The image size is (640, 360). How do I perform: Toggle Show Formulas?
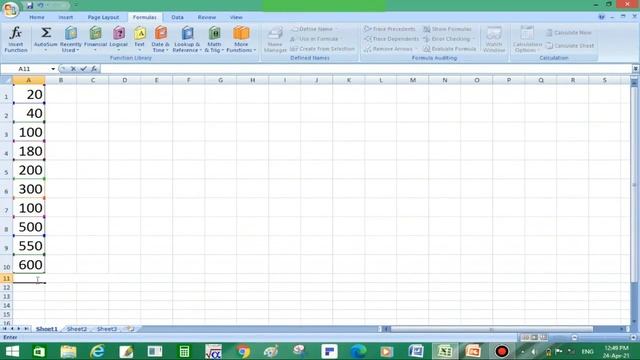pos(447,29)
